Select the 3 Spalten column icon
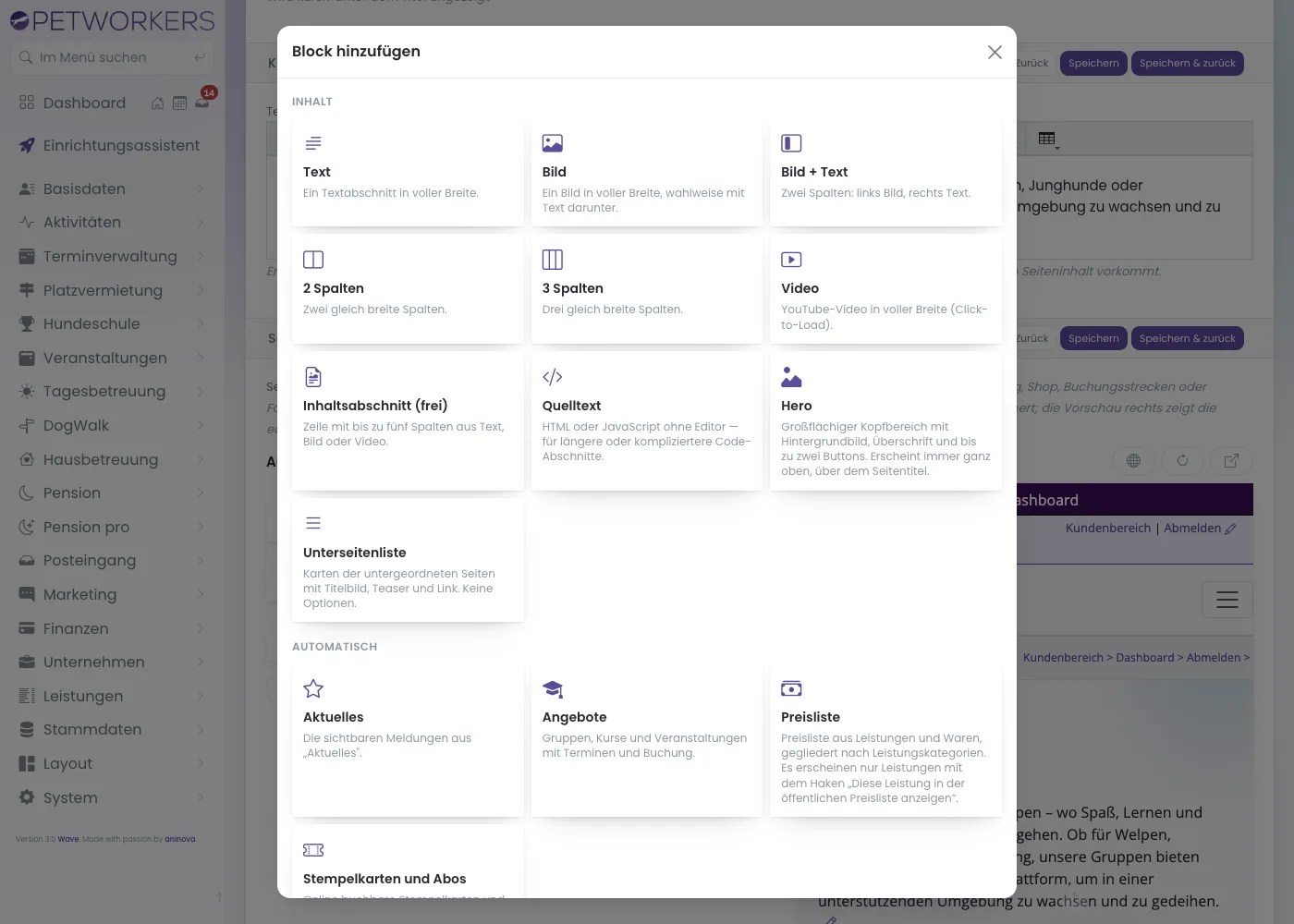 tap(553, 260)
